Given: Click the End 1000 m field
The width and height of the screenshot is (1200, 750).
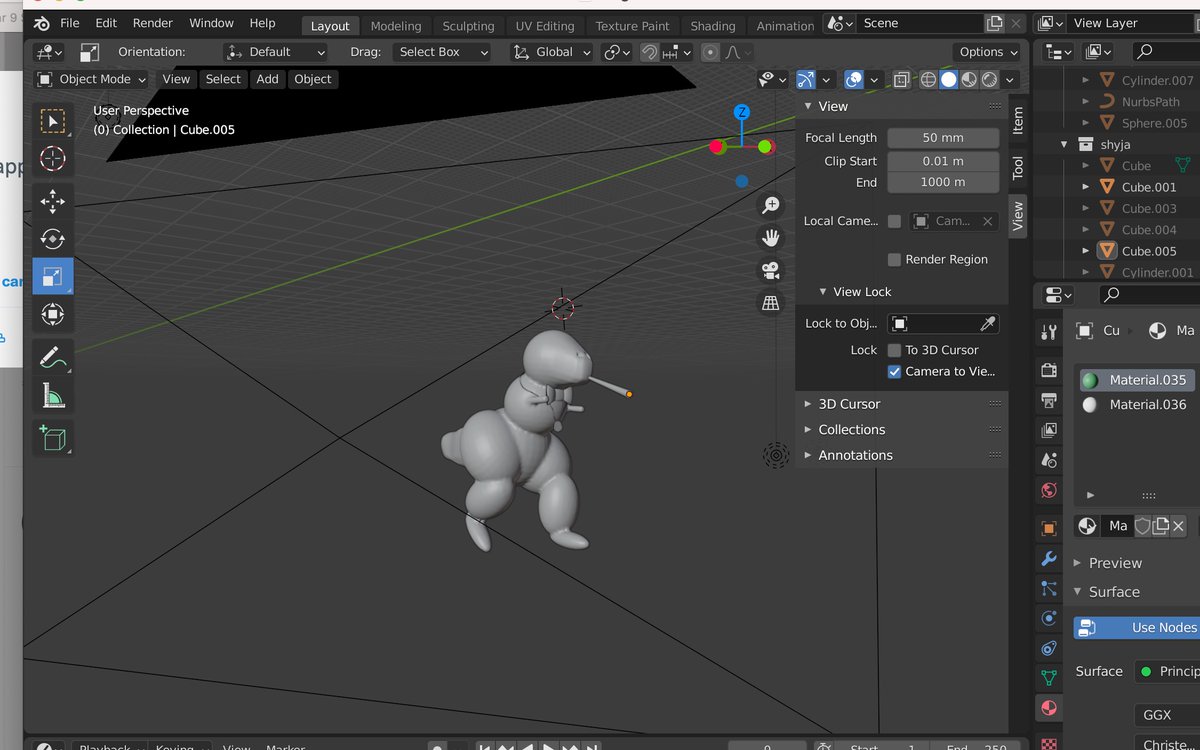Looking at the screenshot, I should click(x=943, y=182).
